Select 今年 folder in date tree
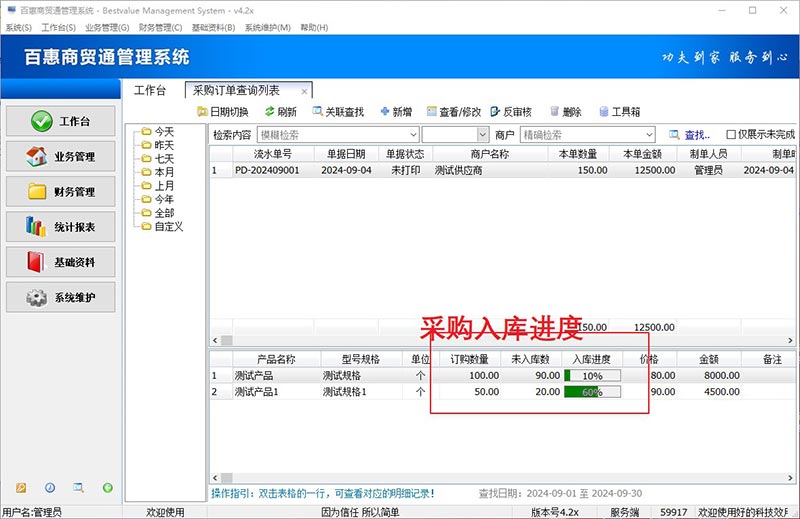 point(158,199)
